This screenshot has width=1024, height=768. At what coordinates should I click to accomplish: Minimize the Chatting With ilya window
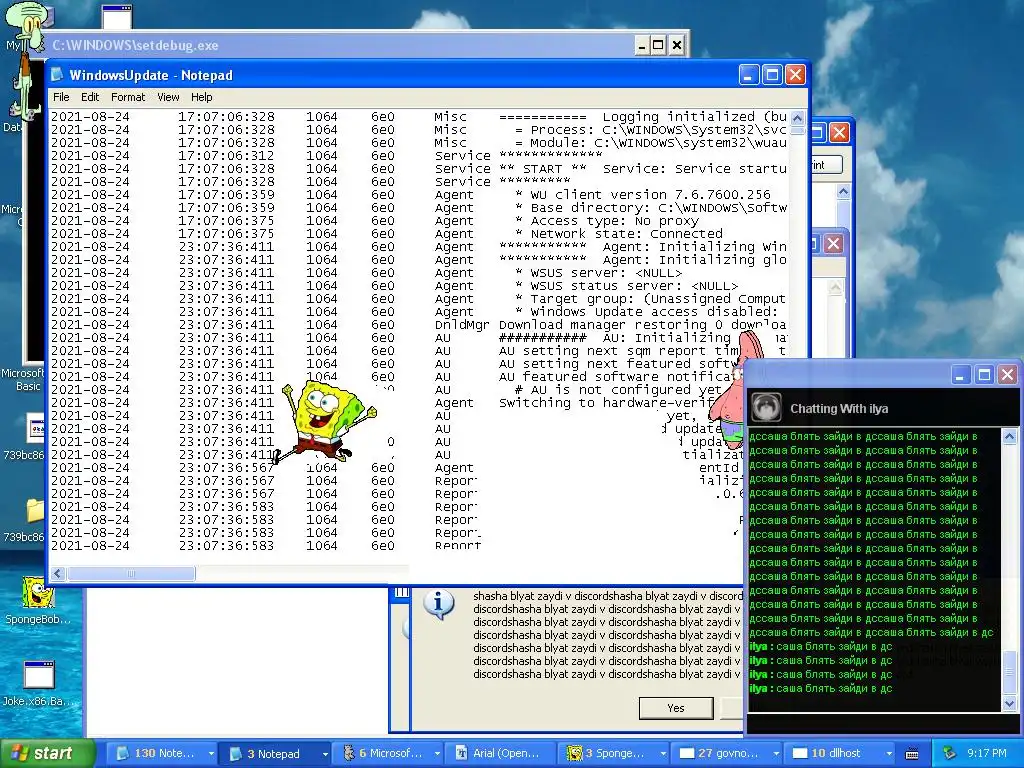[960, 375]
